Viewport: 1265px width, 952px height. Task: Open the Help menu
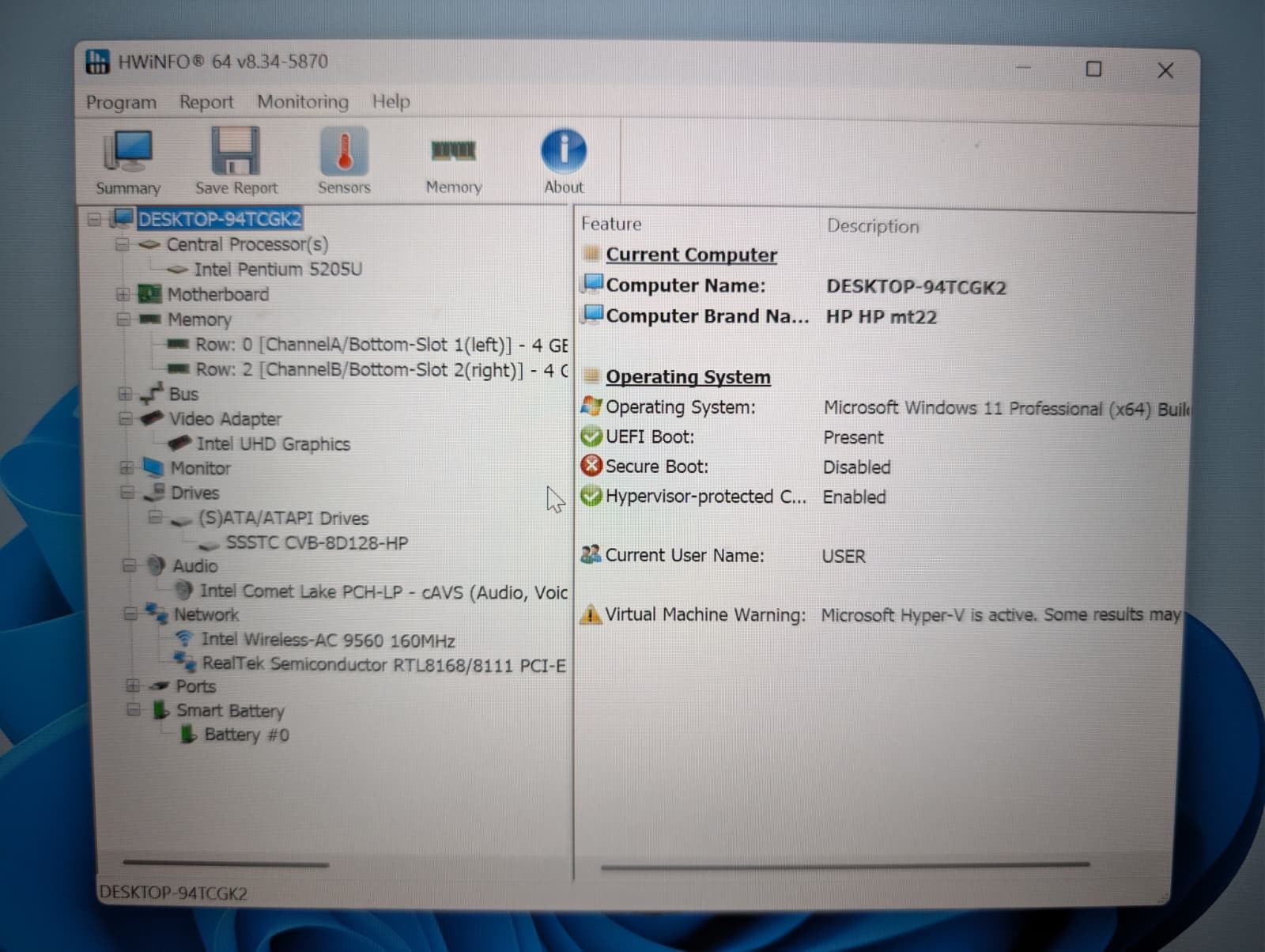(x=391, y=101)
